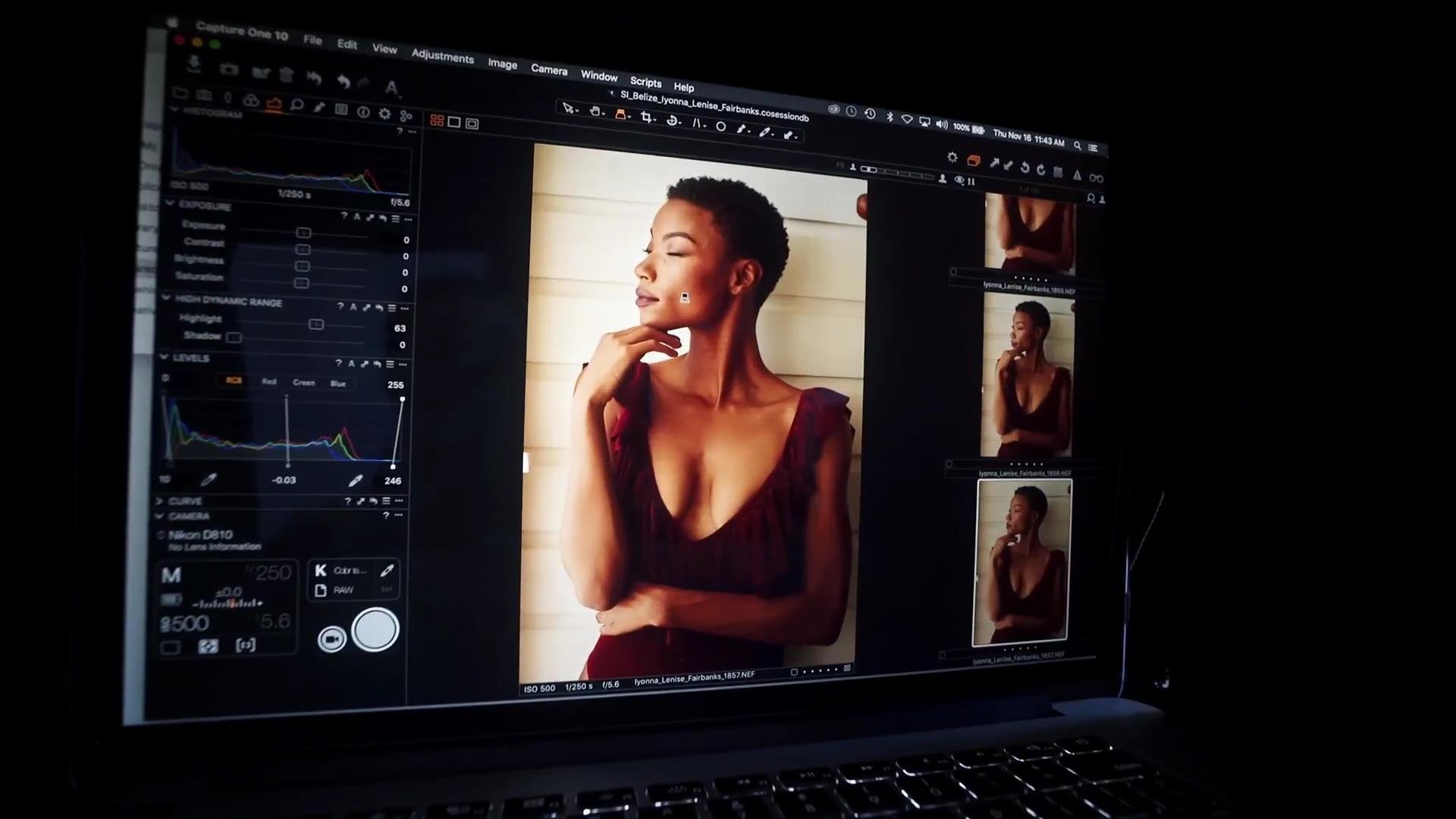Pick shadow point with left levels eyedropper
Viewport: 1456px width, 819px height.
209,479
